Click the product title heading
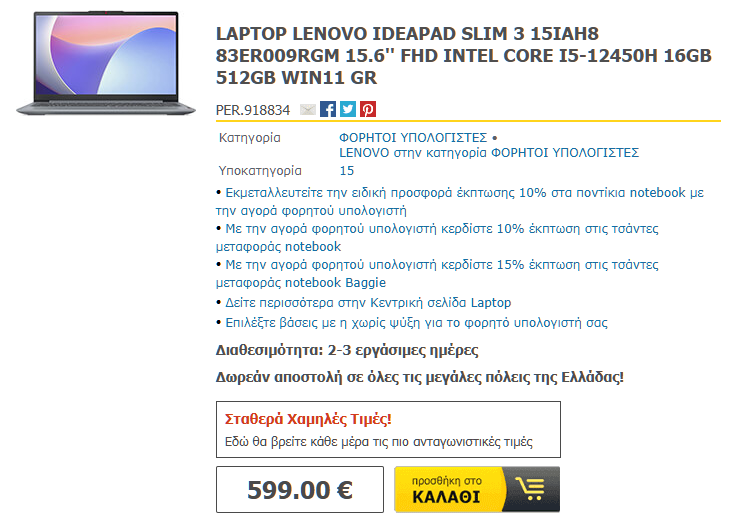The image size is (750, 513). pos(463,55)
